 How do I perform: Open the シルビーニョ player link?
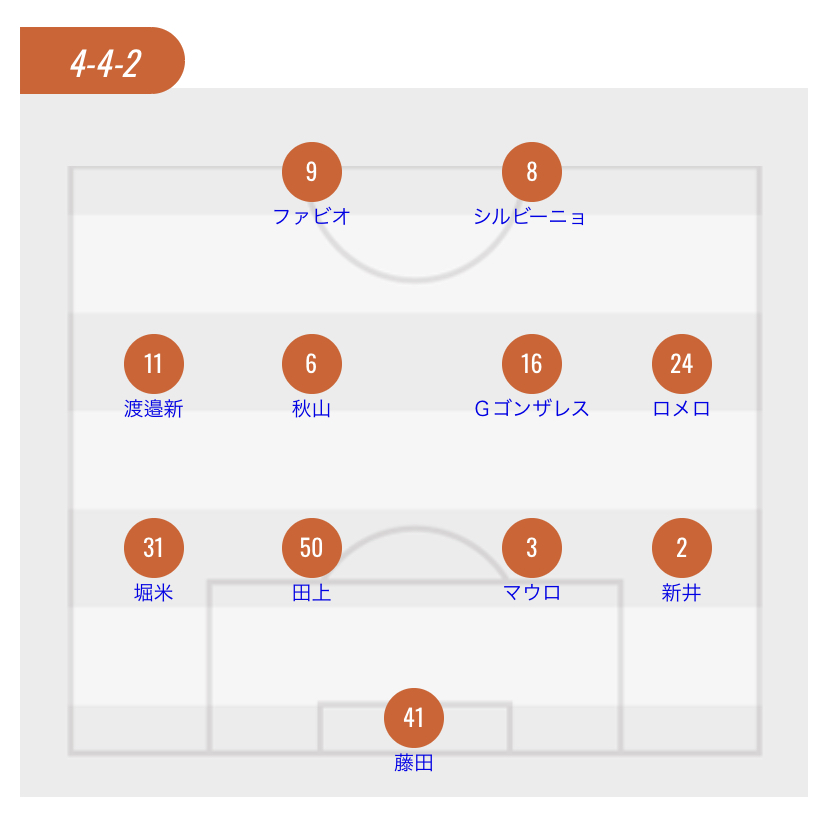pos(531,216)
